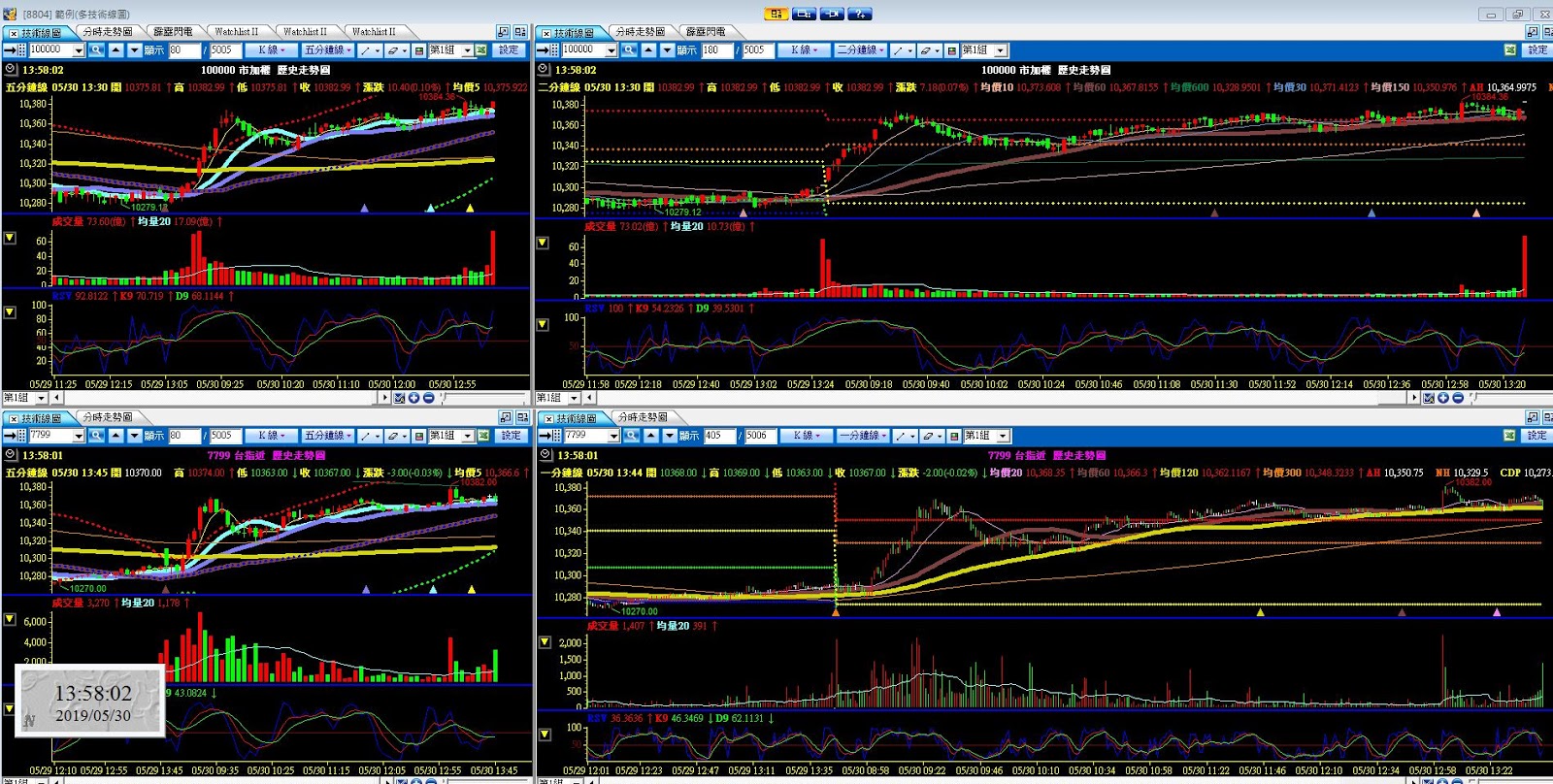Screen dimensions: 1553x784
Task: Pop out the top-left panel window
Action: point(504,32)
